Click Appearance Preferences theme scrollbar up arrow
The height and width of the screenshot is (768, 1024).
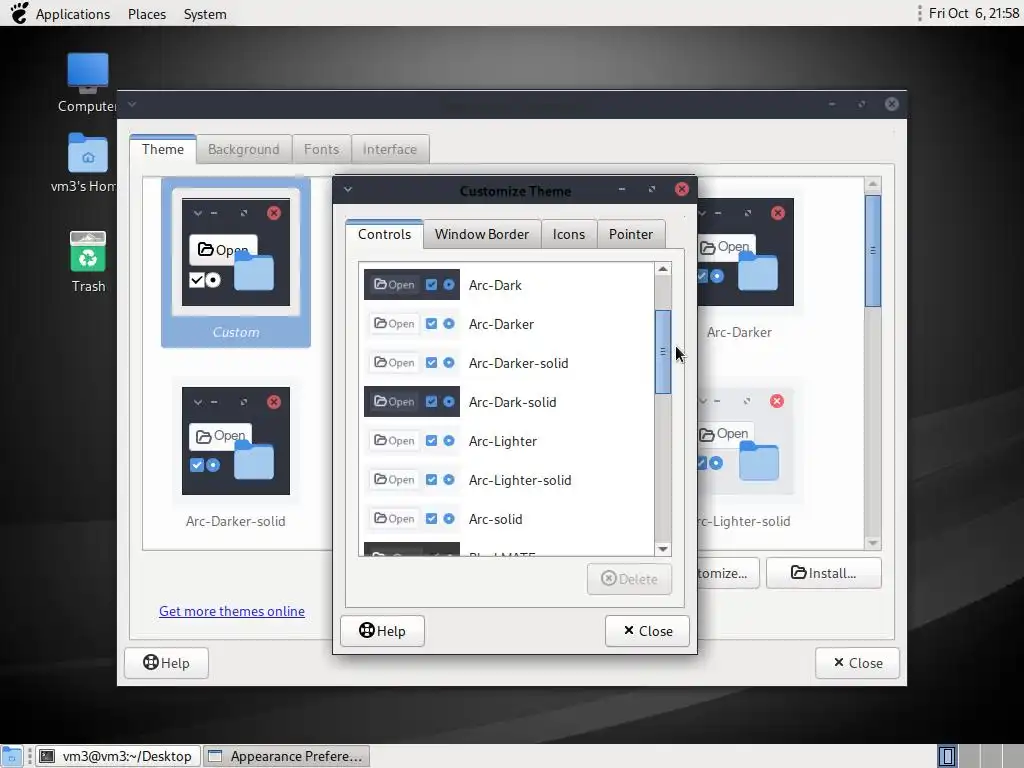tap(873, 184)
